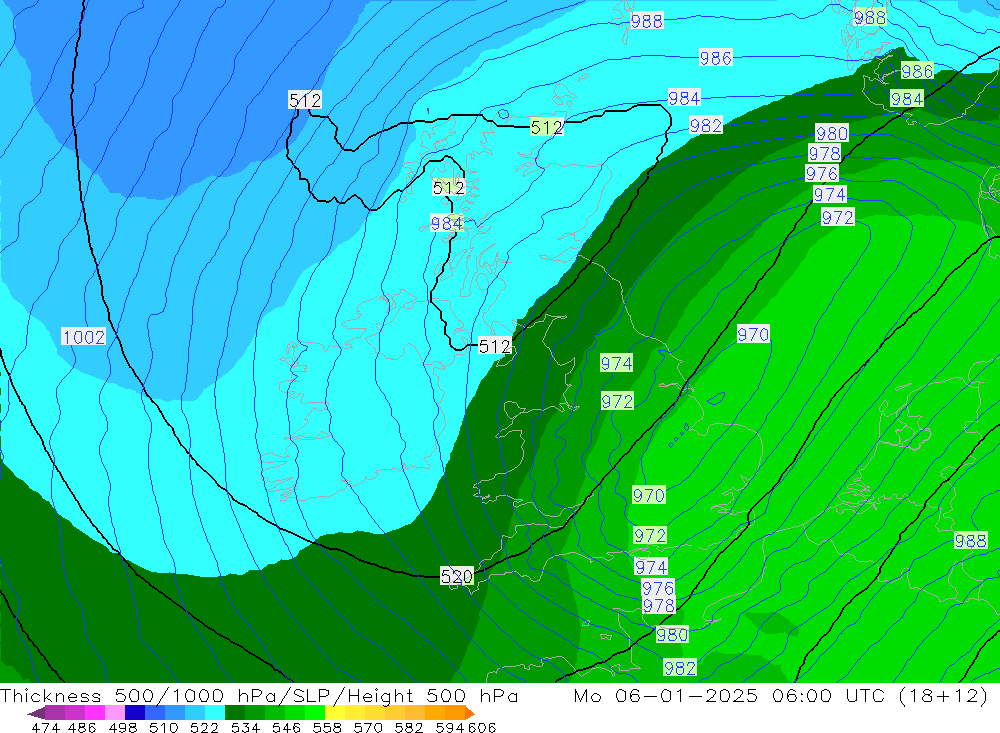This screenshot has width=1000, height=733.
Task: Click legend value 498
Action: (122, 727)
